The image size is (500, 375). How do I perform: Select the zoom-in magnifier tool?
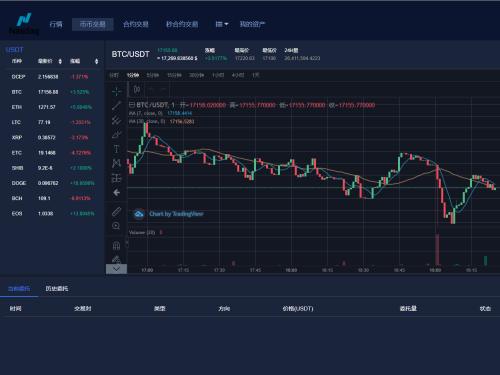(116, 226)
